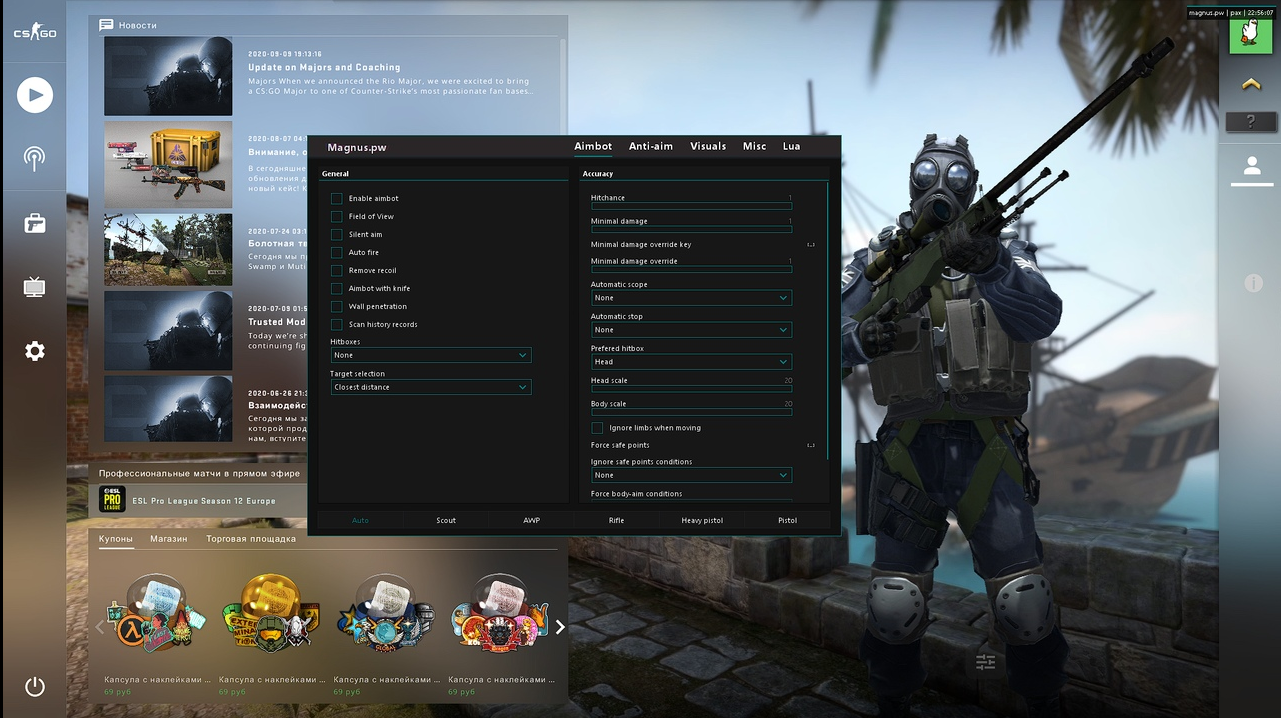Open Target selection dropdown

(x=431, y=387)
